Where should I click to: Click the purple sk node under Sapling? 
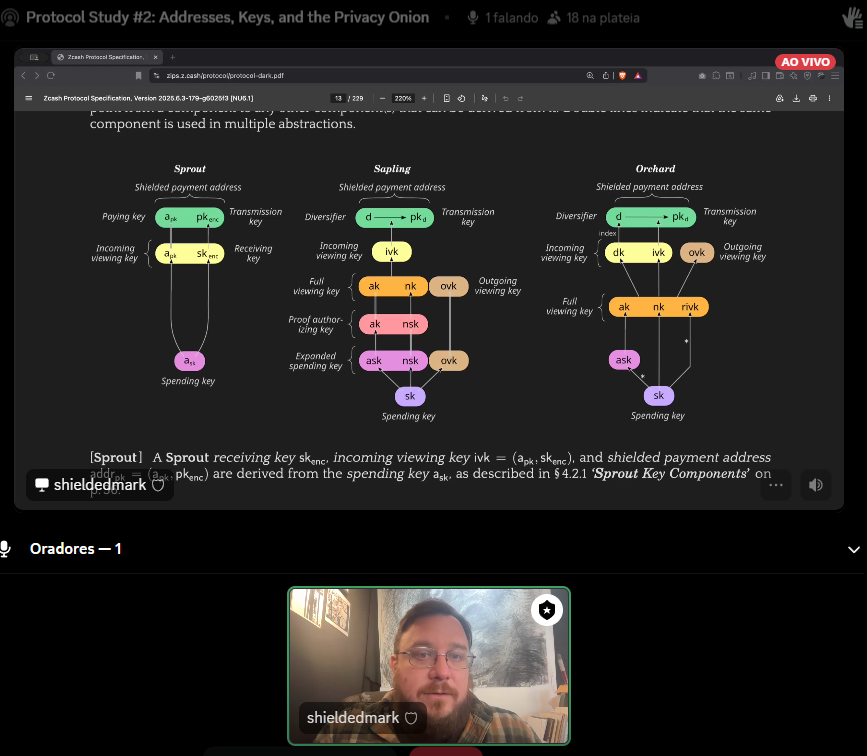pos(410,396)
